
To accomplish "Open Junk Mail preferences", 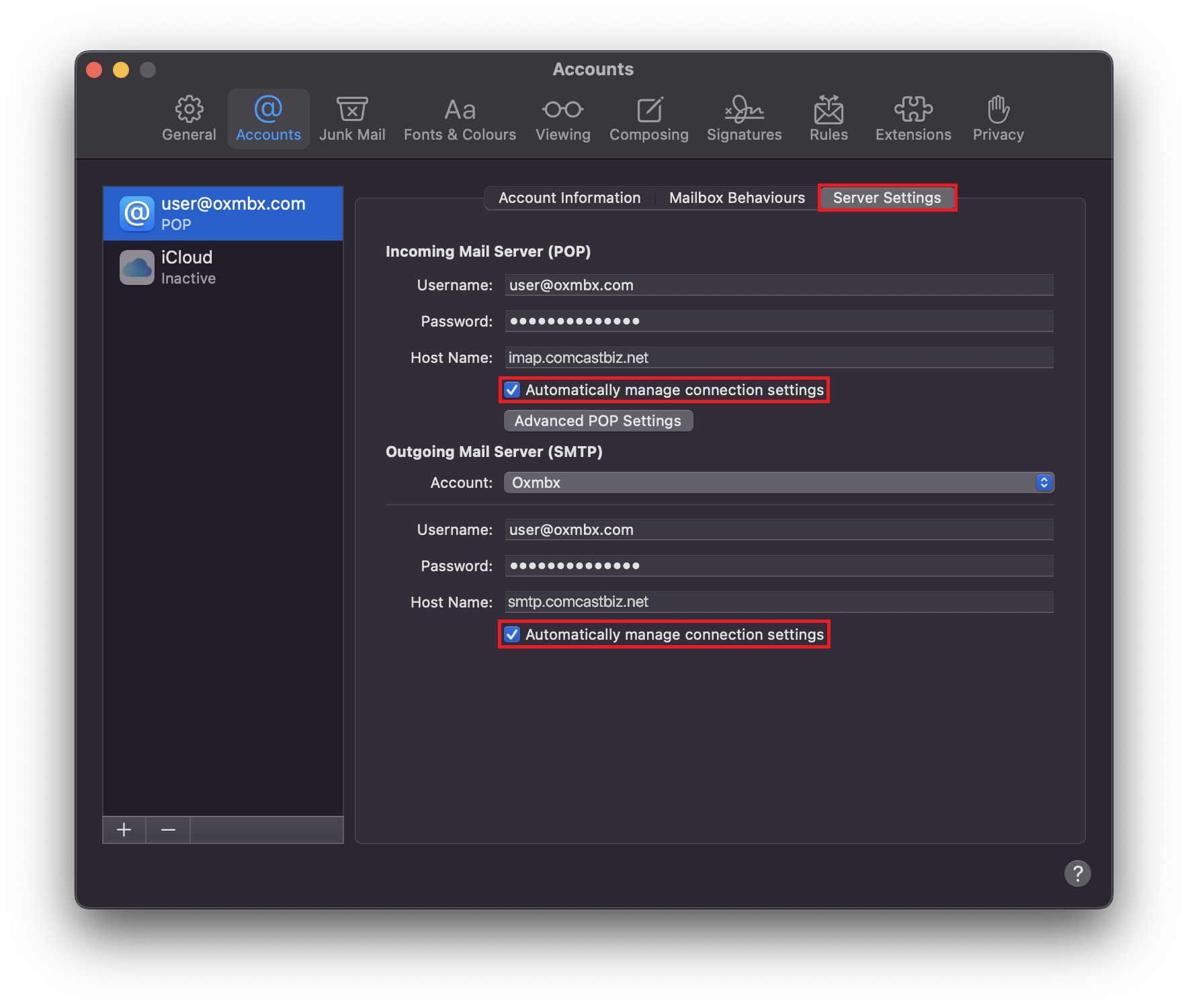I will [x=352, y=119].
